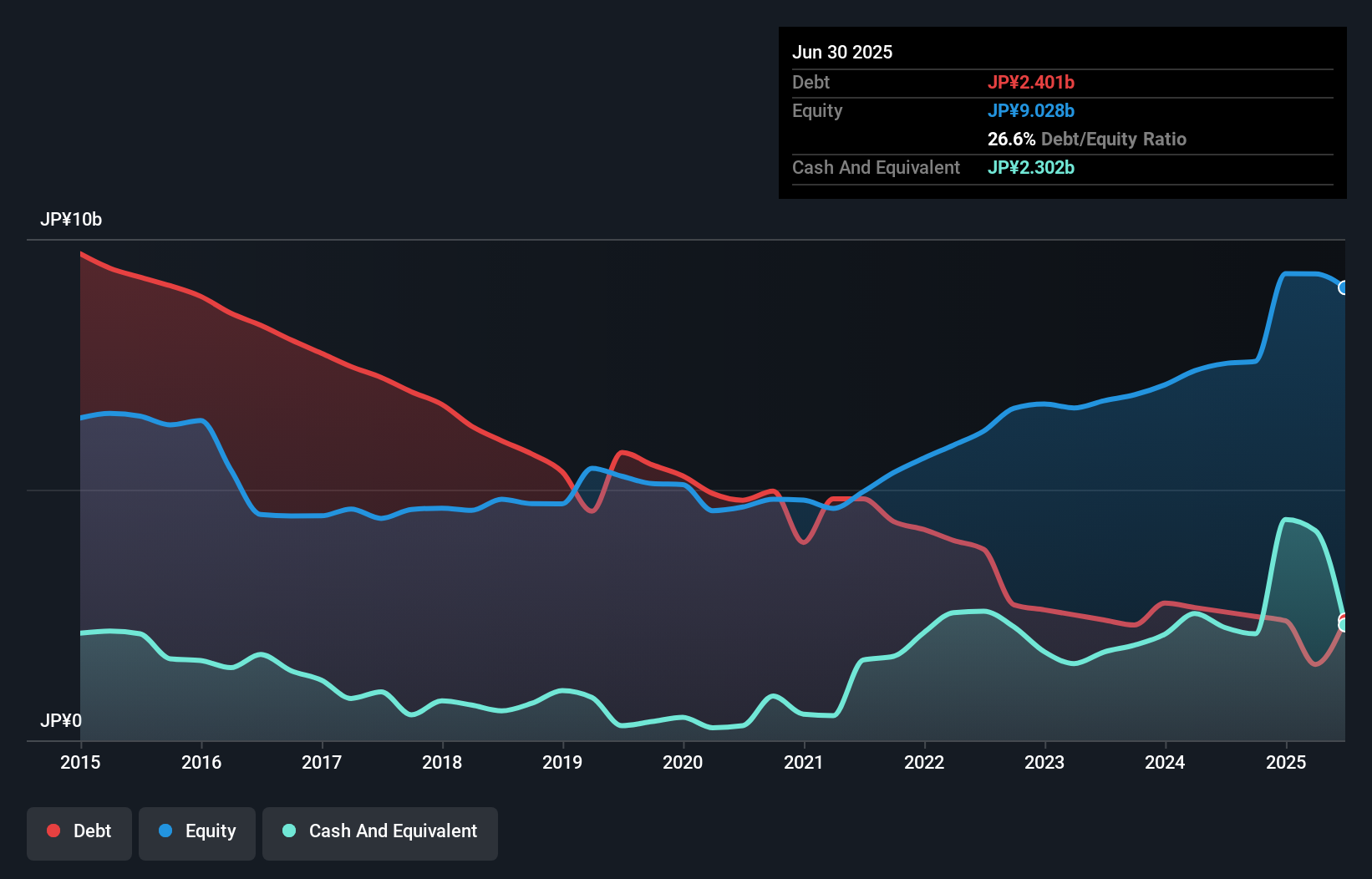This screenshot has height=879, width=1372.
Task: Click the JP¥0 y-axis label
Action: [61, 720]
